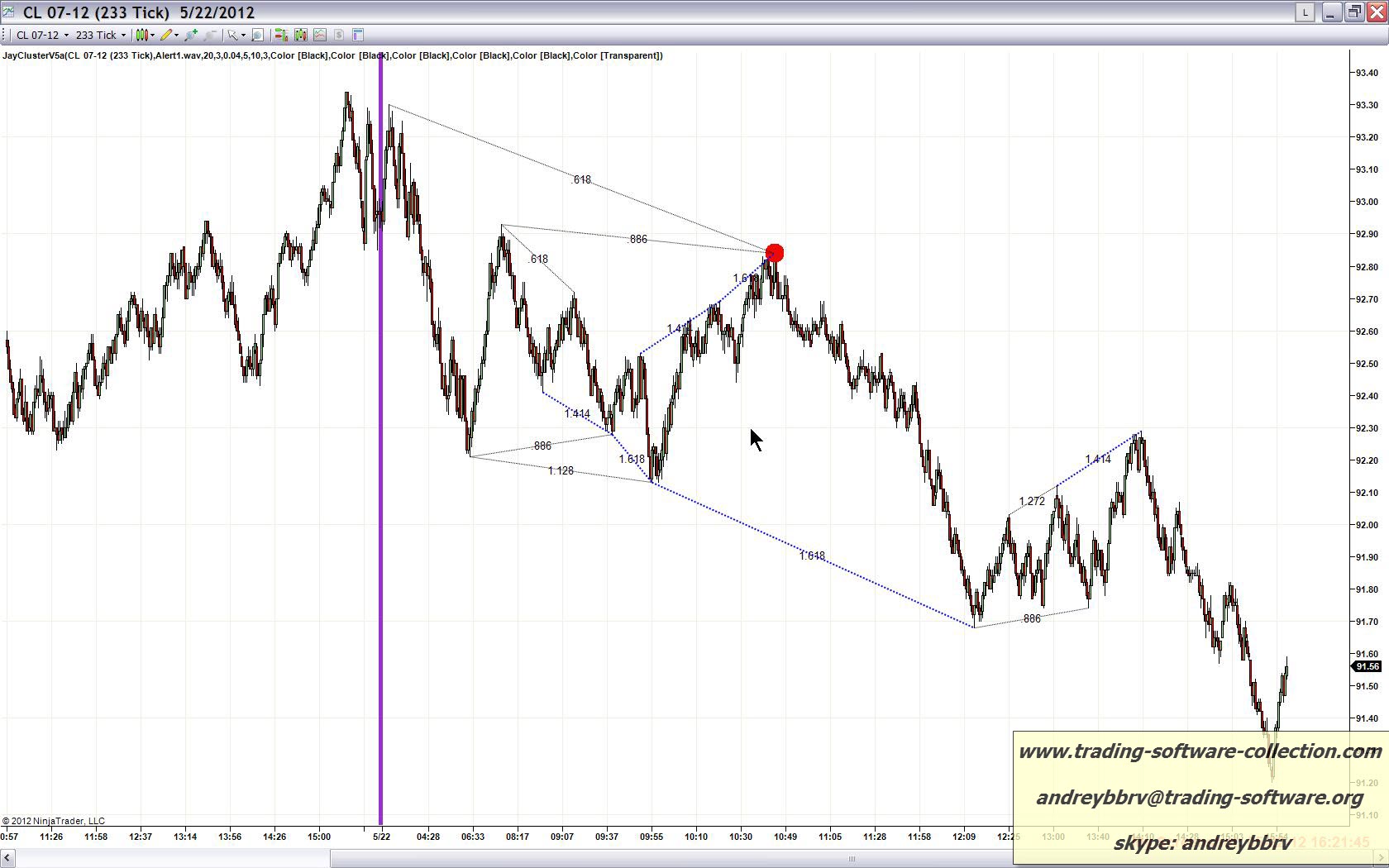Open the chart Properties panel icon
Image resolution: width=1389 pixels, height=868 pixels.
358,35
